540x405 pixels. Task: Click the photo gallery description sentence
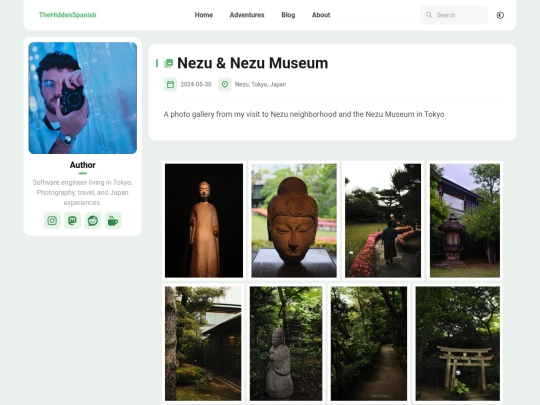(304, 114)
